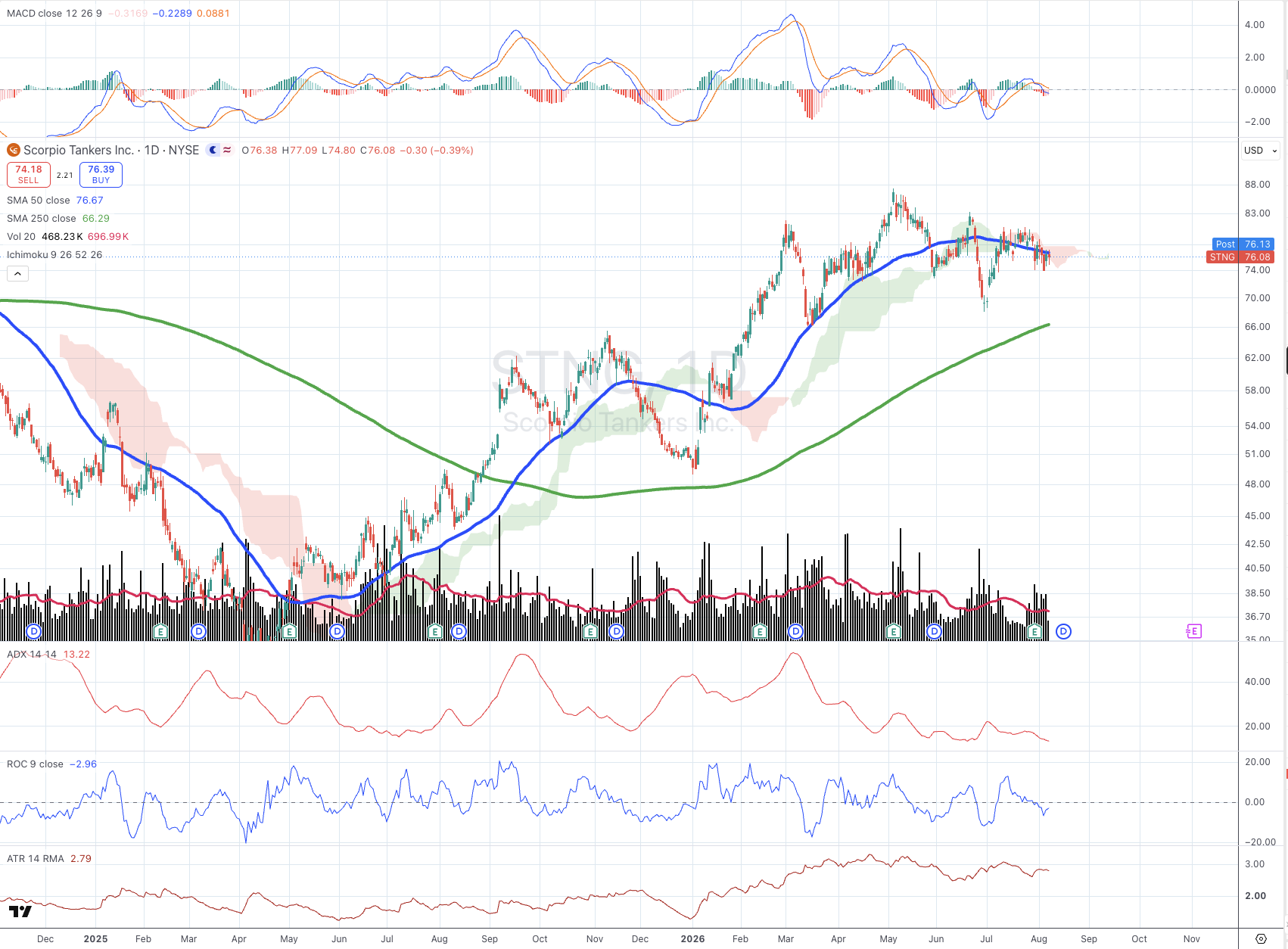Click the Scorpio Tankers Inc. symbol title
The width and height of the screenshot is (1288, 949).
(x=79, y=150)
